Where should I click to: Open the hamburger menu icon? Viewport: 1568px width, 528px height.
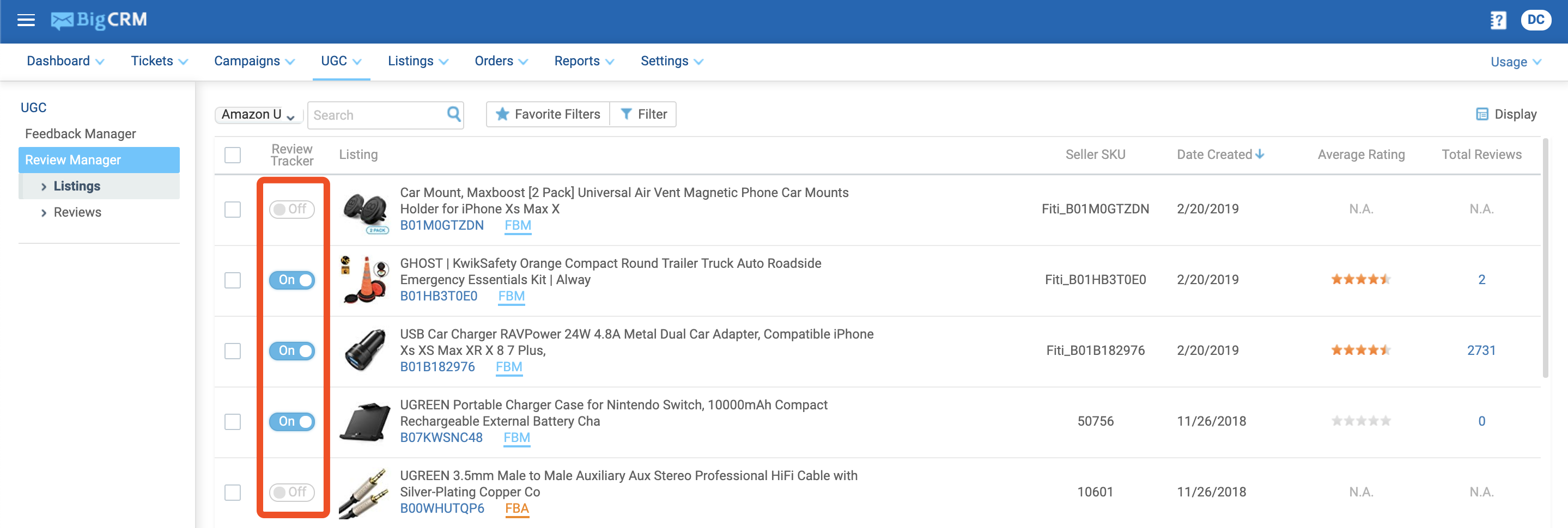coord(26,21)
